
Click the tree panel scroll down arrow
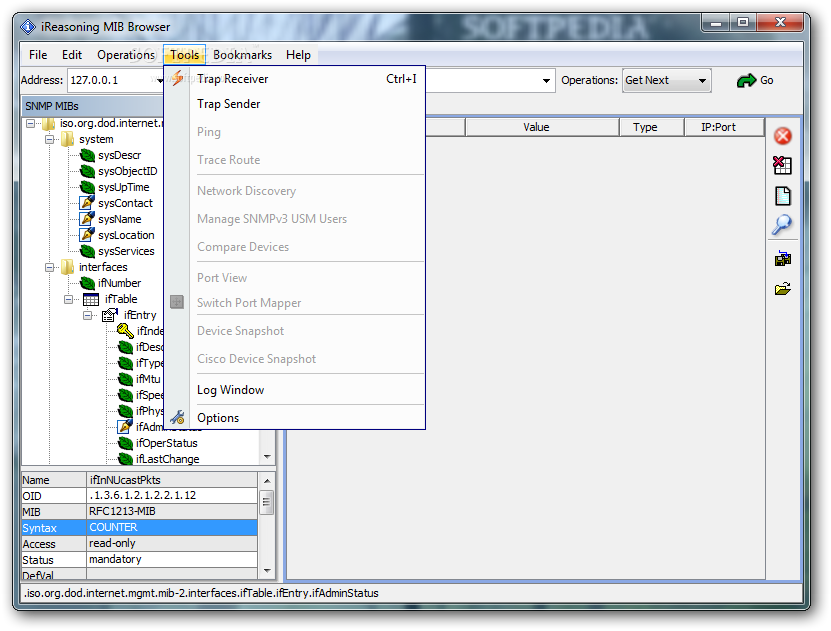pos(267,457)
